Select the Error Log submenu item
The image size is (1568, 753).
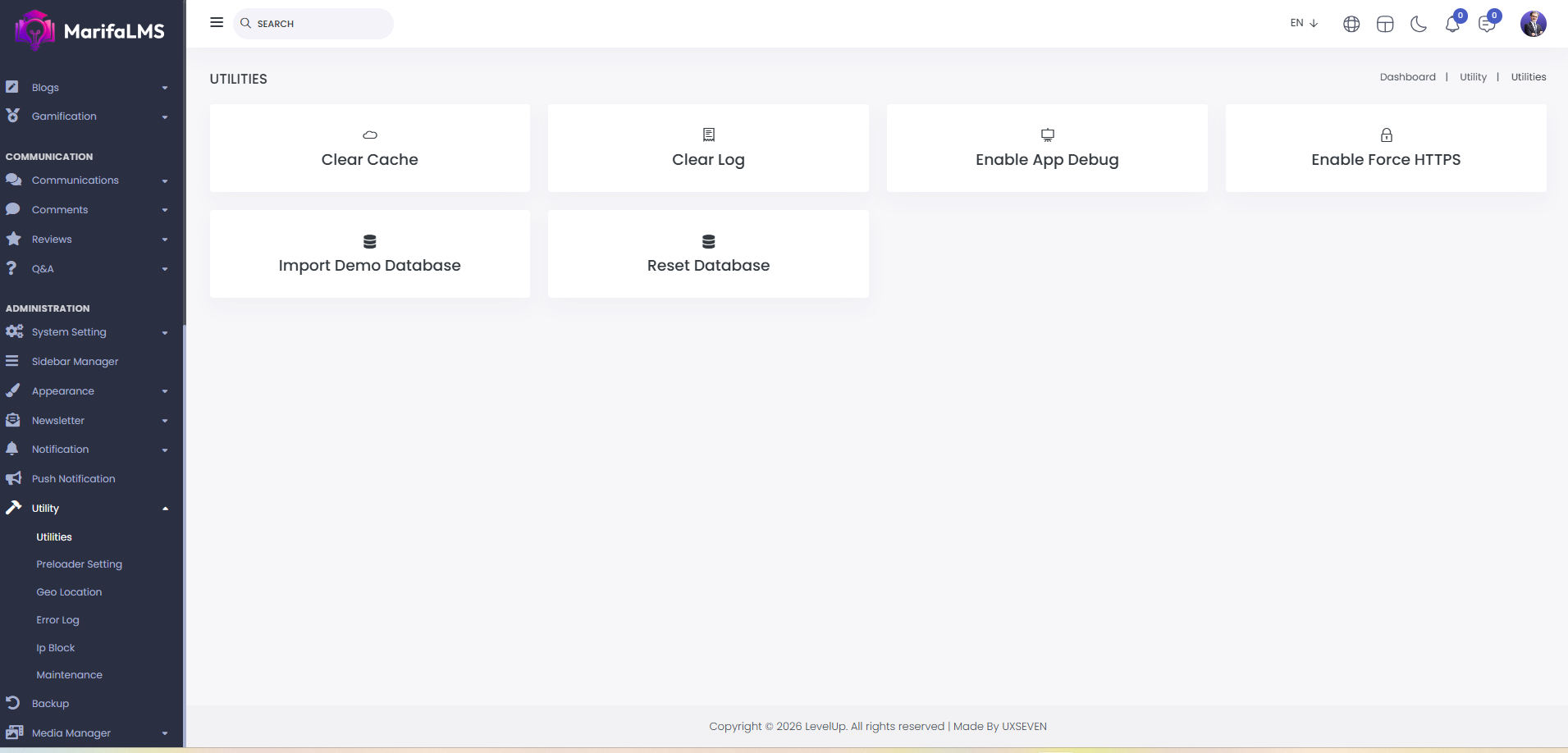tap(57, 620)
